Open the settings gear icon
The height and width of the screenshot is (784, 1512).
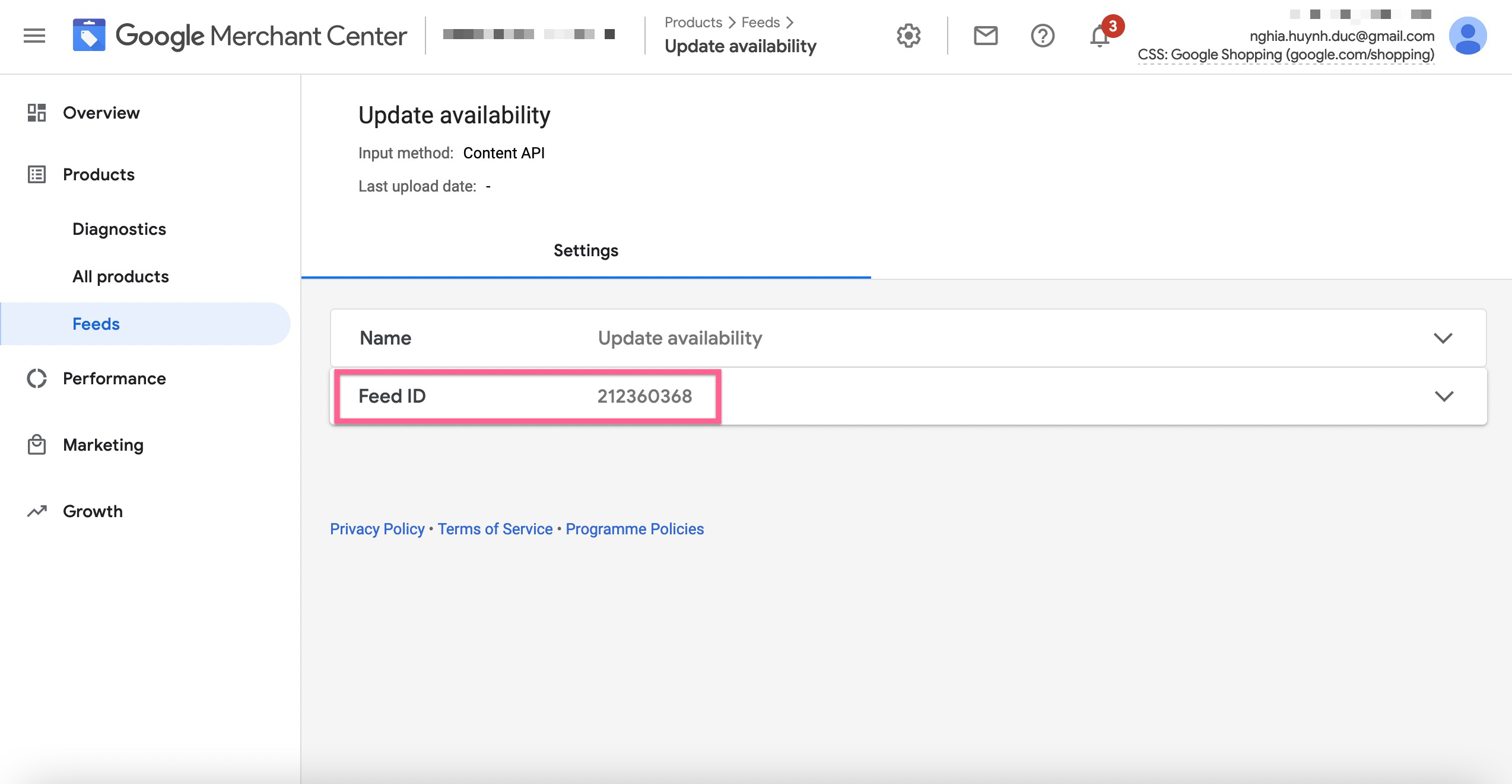(x=909, y=36)
